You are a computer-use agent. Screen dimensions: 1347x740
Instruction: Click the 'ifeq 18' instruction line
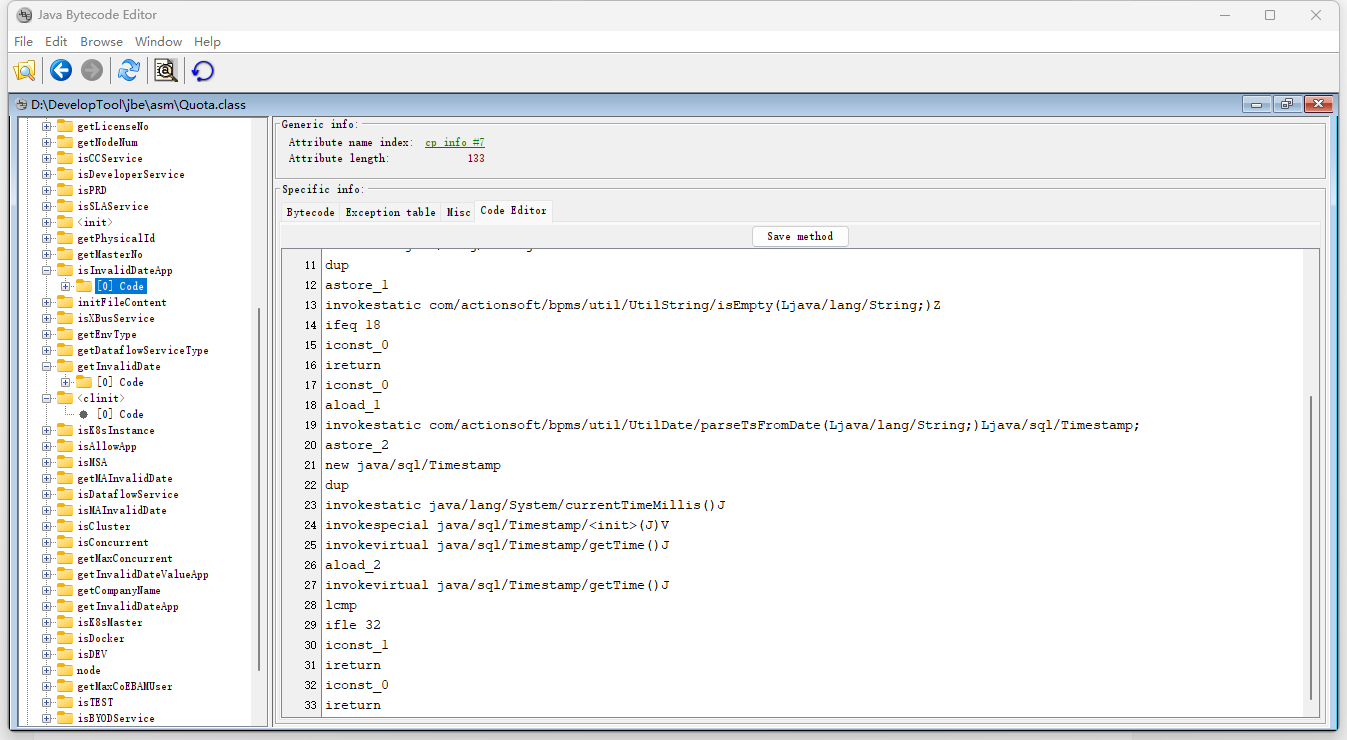352,325
